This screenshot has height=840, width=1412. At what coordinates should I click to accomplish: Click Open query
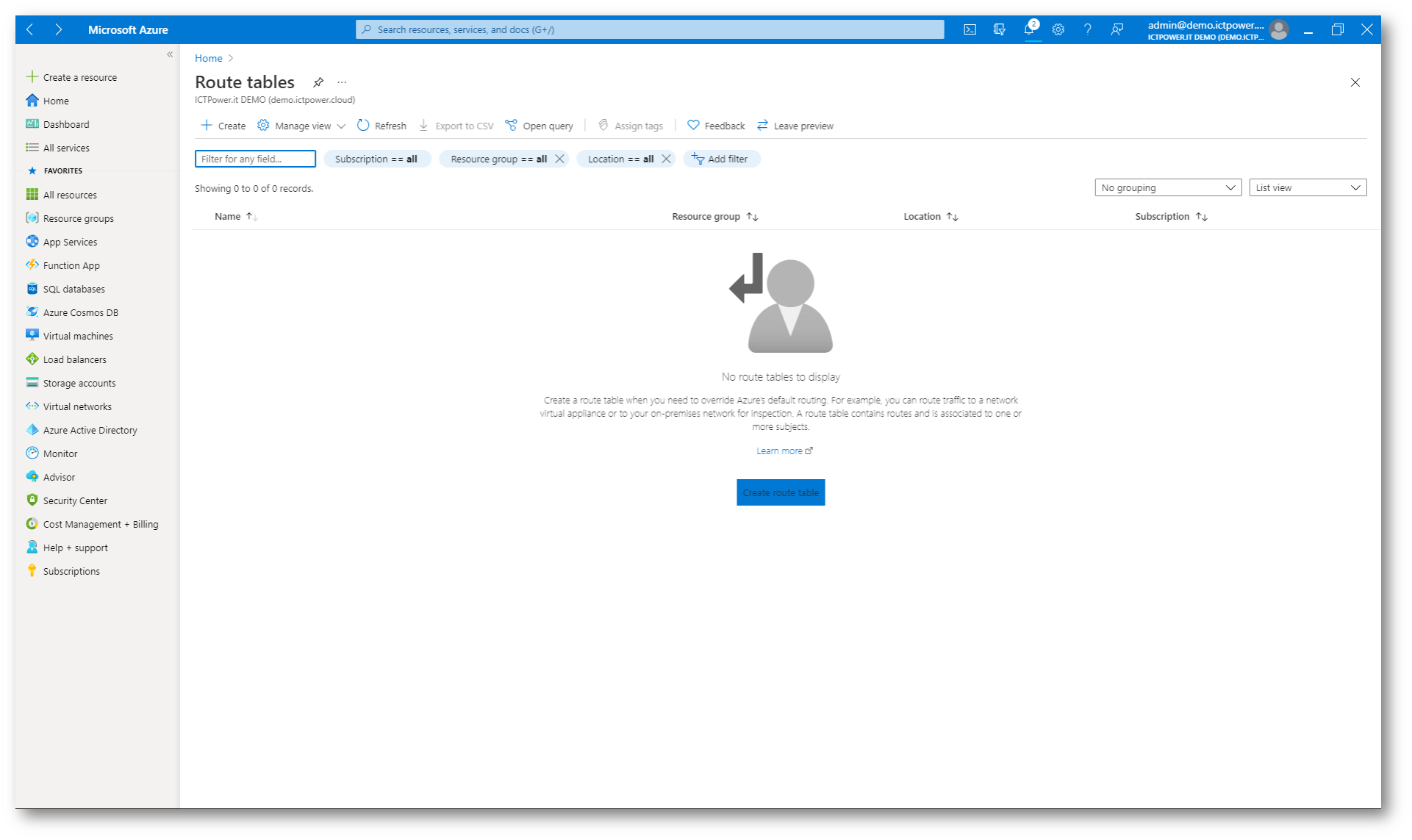(x=540, y=126)
